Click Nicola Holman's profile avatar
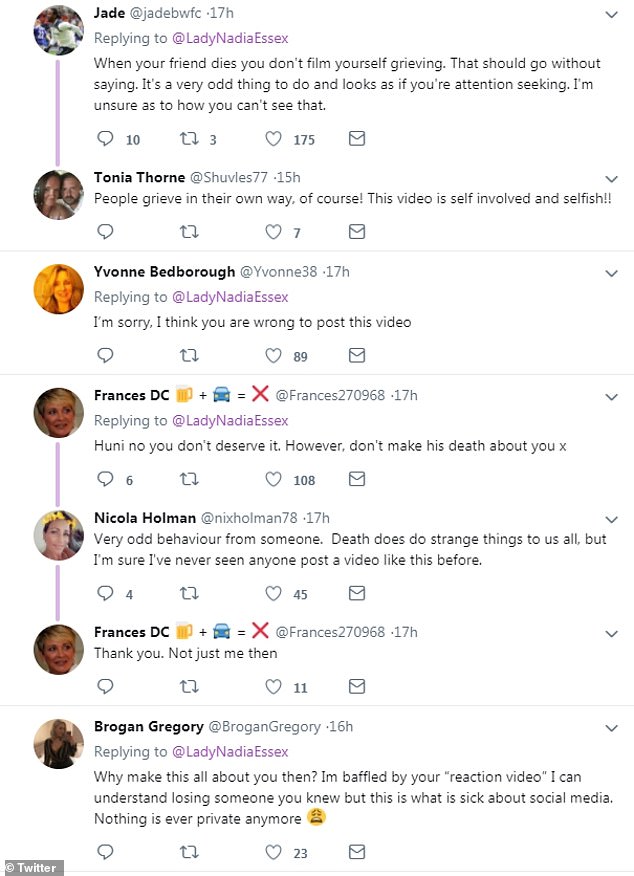The height and width of the screenshot is (876, 634). (59, 535)
